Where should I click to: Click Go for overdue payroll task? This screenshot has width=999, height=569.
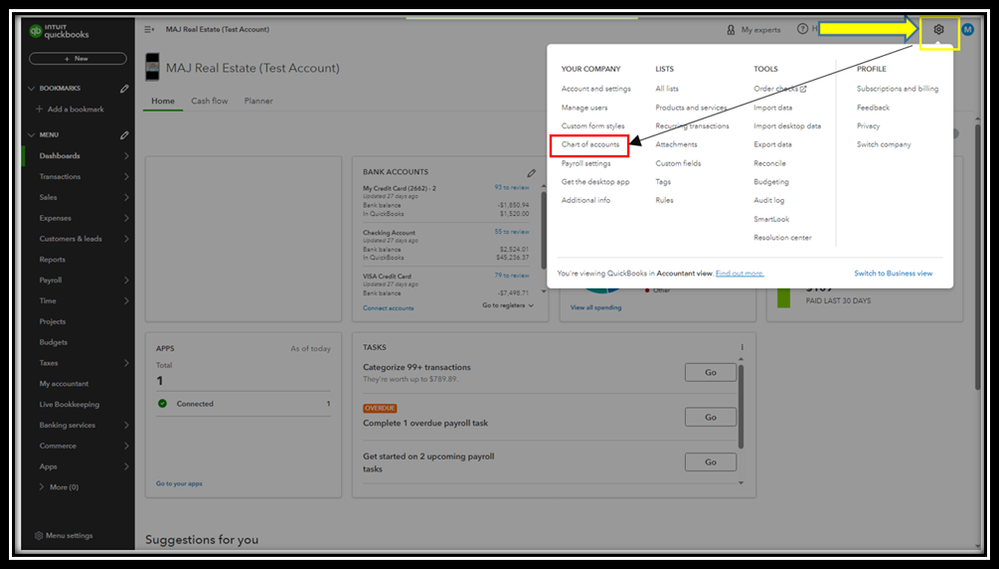(x=710, y=417)
